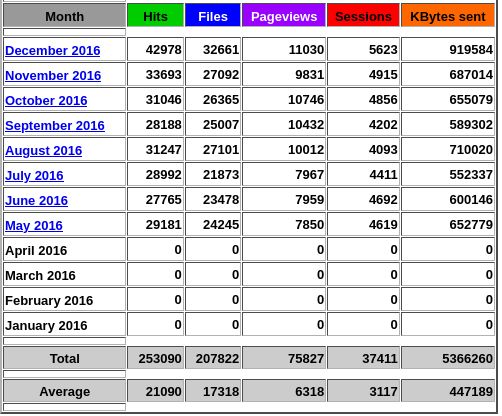Click the red Sessions column header
This screenshot has width=502, height=416.
pos(363,15)
